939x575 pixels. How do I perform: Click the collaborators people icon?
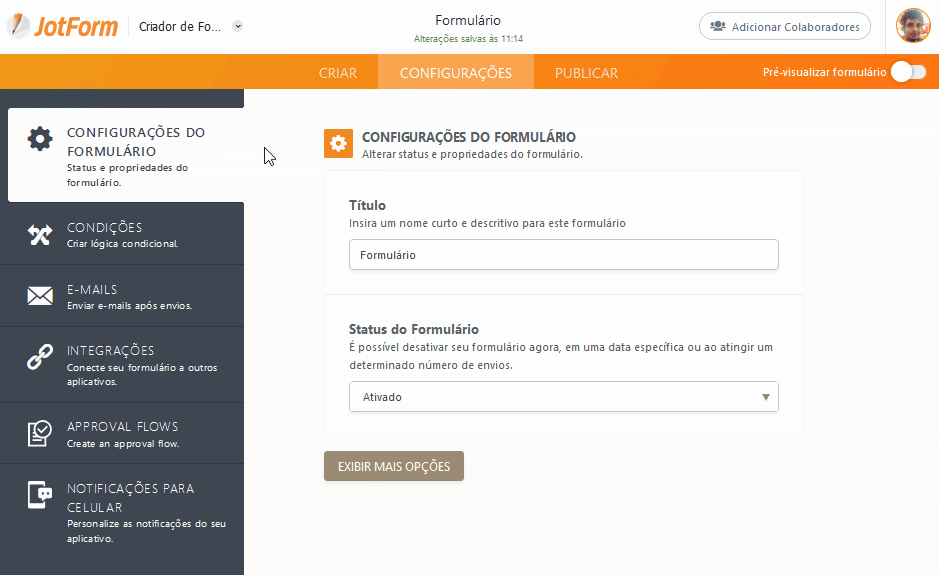[x=717, y=26]
